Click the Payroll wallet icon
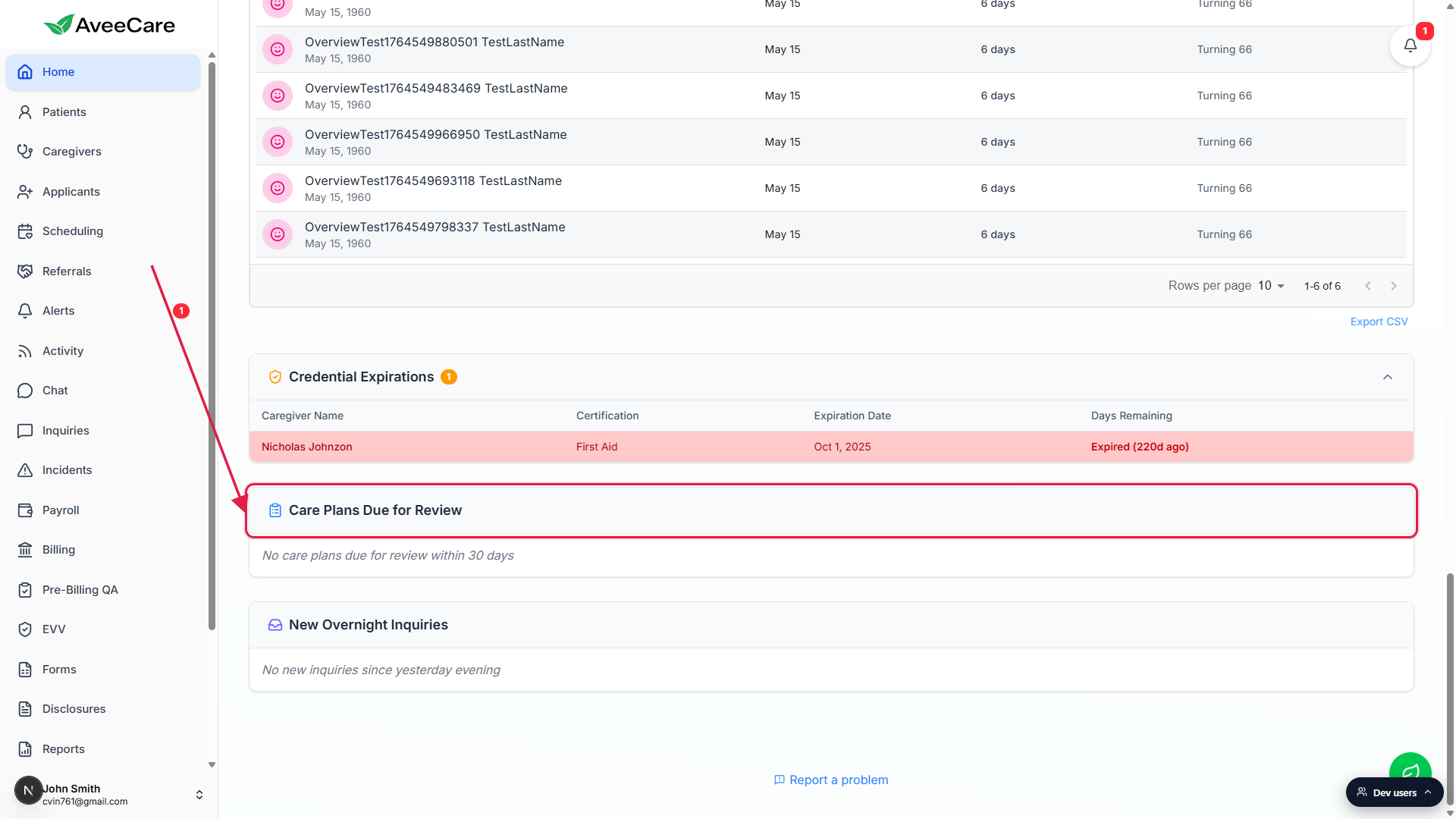The height and width of the screenshot is (819, 1456). coord(25,510)
